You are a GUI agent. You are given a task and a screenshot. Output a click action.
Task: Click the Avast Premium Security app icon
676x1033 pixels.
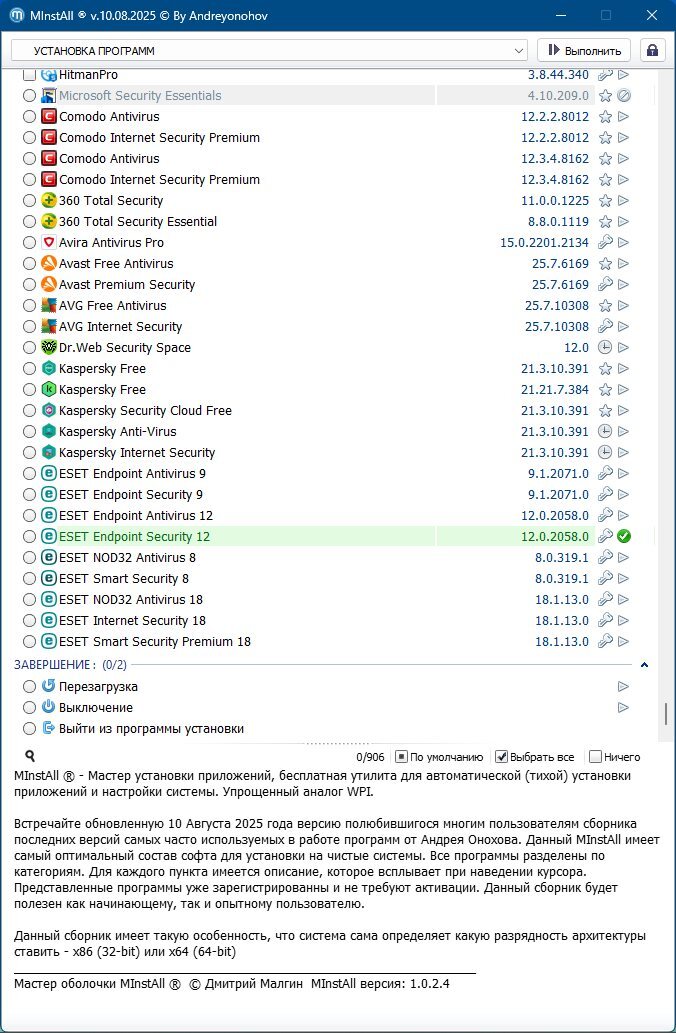tap(49, 284)
